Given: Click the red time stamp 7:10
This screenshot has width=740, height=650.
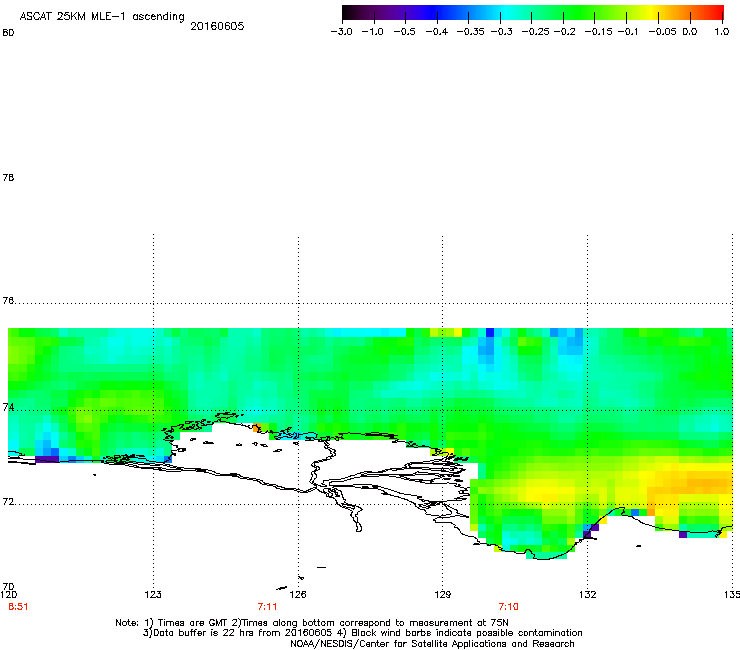Looking at the screenshot, I should click(508, 607).
